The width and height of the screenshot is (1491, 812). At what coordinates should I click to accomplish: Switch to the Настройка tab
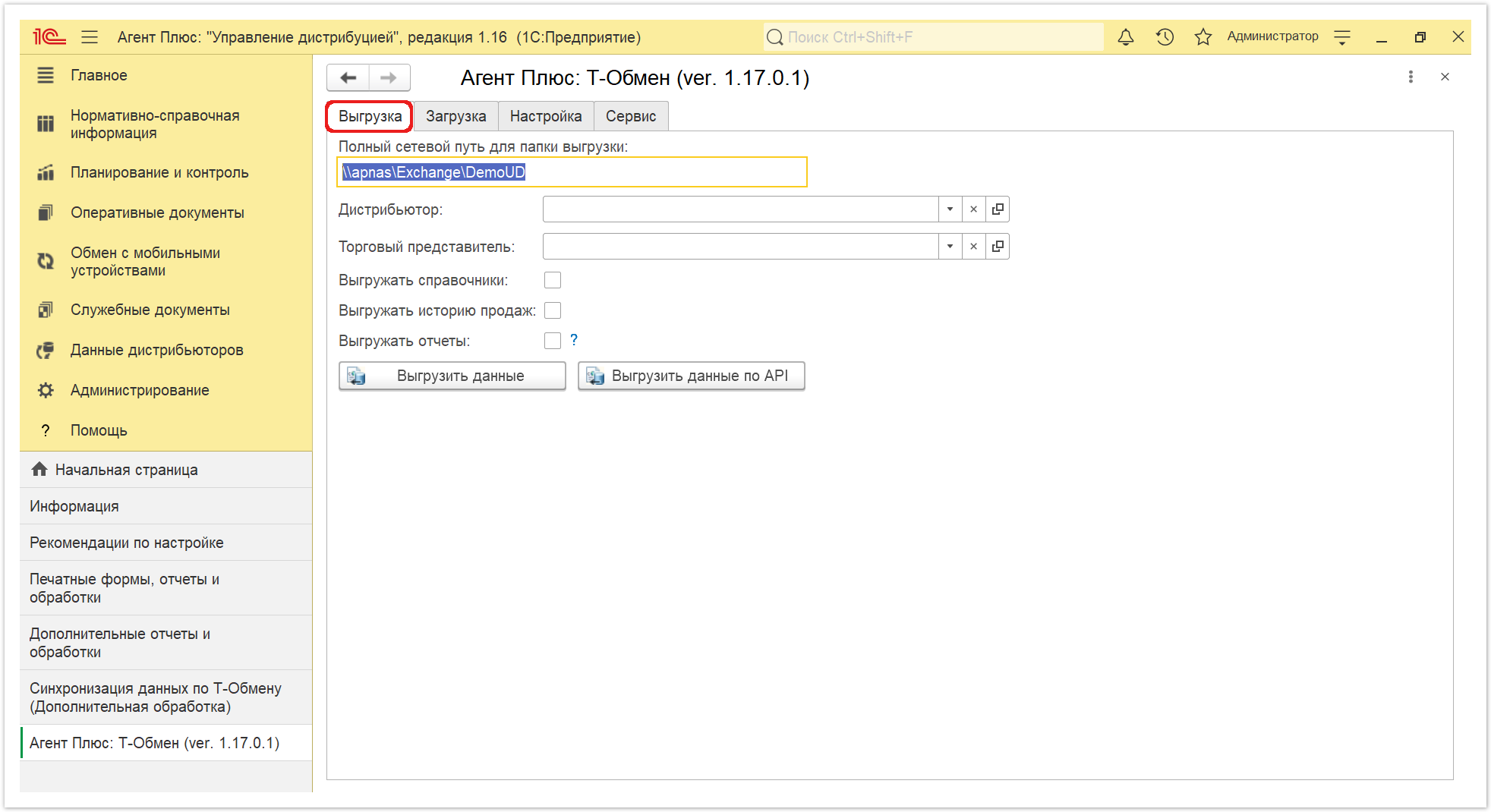point(546,116)
